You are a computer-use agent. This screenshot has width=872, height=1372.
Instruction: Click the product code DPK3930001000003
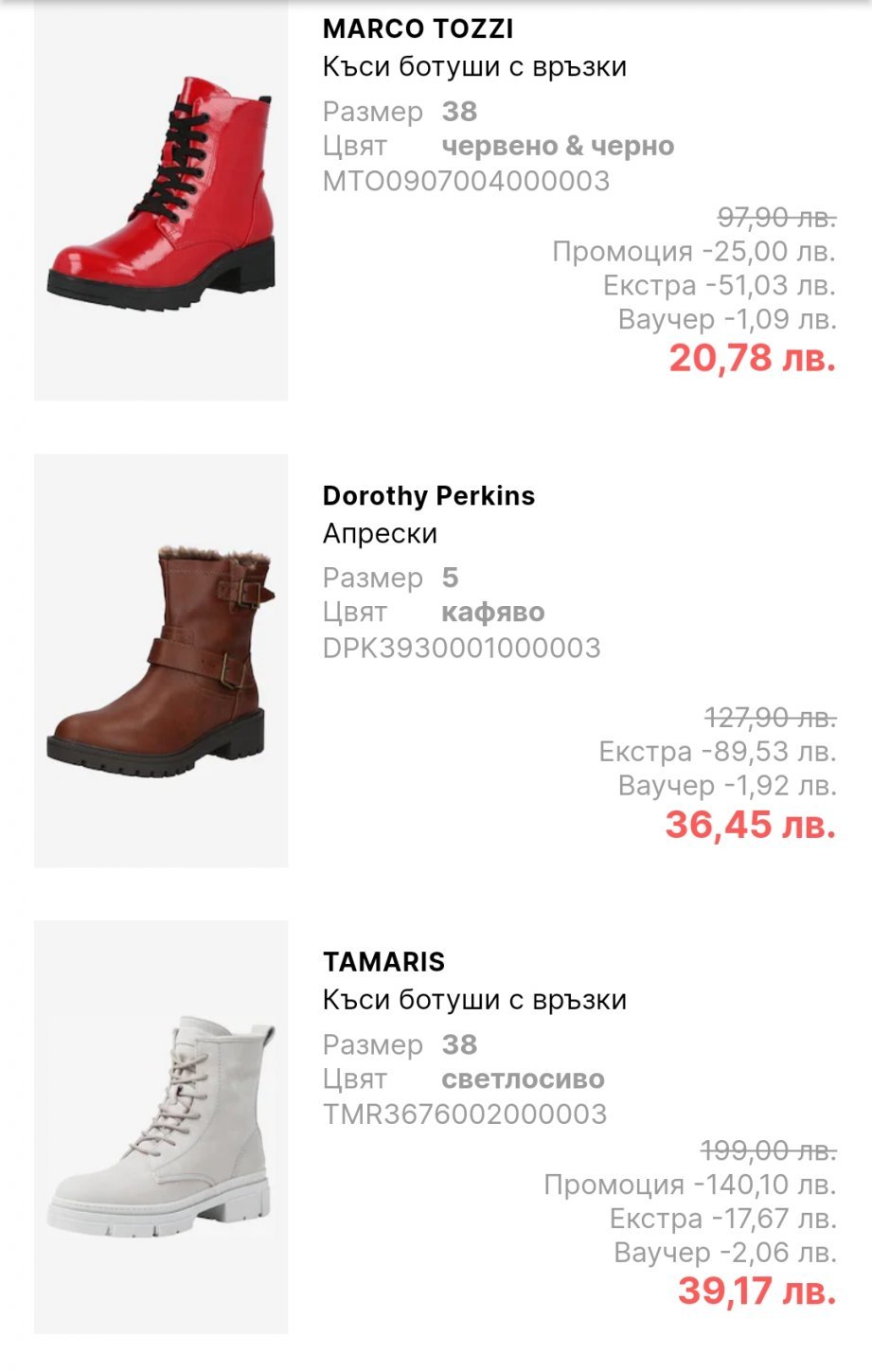pos(461,648)
